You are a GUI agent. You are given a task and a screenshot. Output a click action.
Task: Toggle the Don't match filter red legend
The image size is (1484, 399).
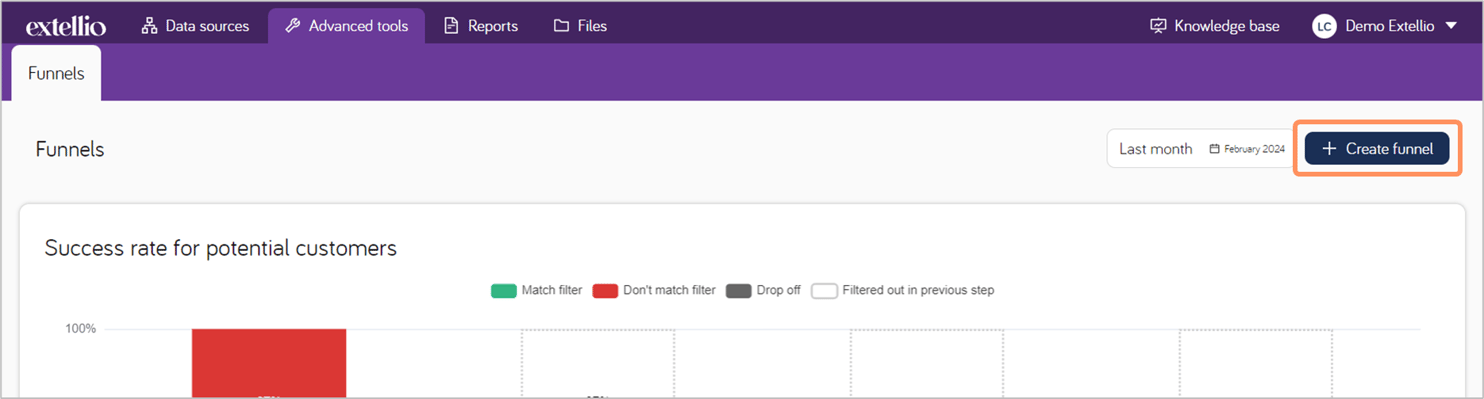coord(654,291)
